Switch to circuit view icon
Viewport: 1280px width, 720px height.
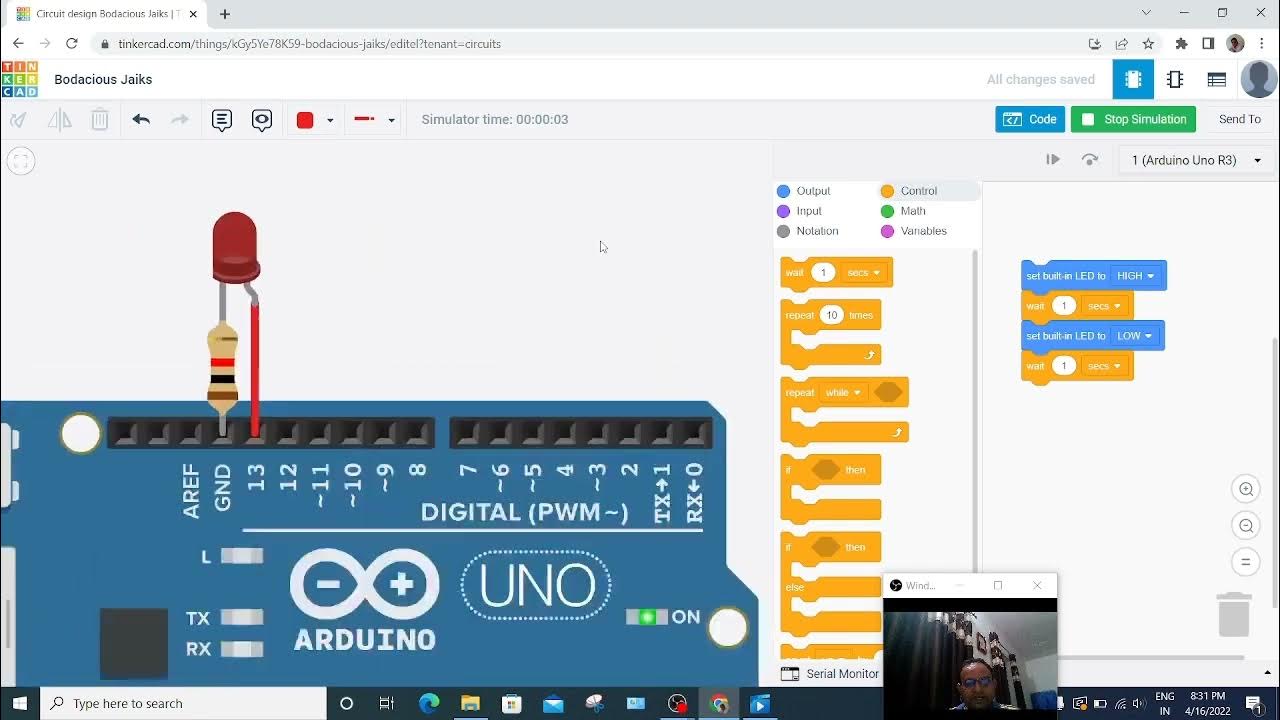(1133, 80)
